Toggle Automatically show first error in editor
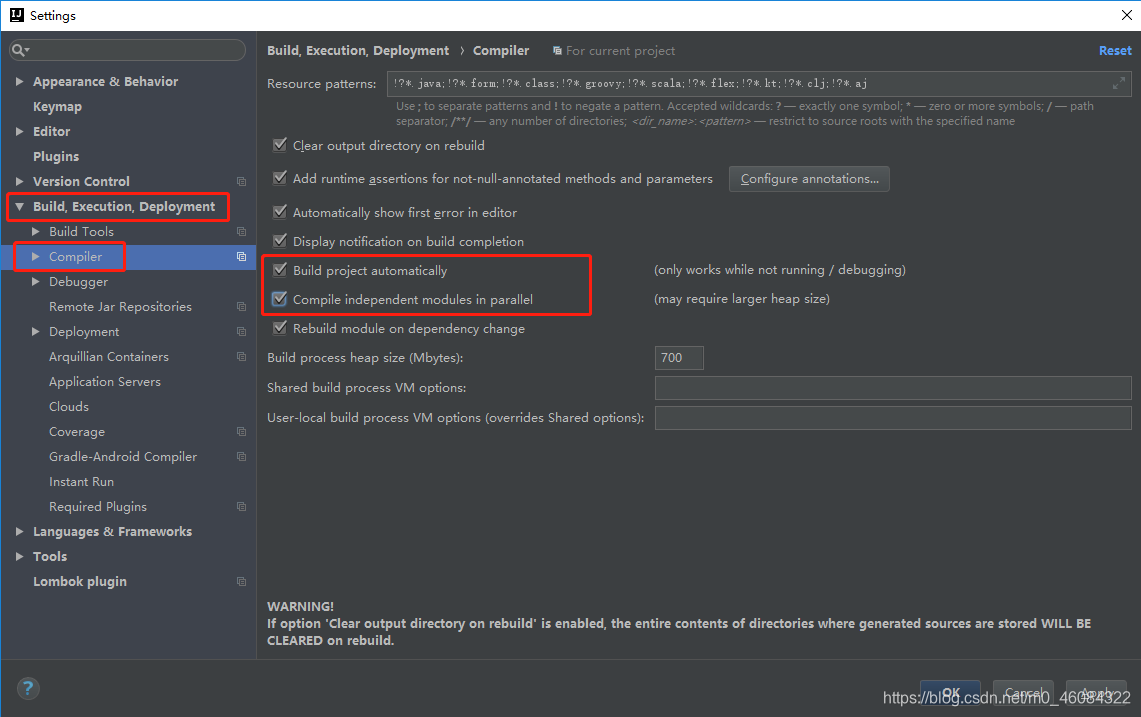This screenshot has height=717, width=1141. (x=279, y=212)
